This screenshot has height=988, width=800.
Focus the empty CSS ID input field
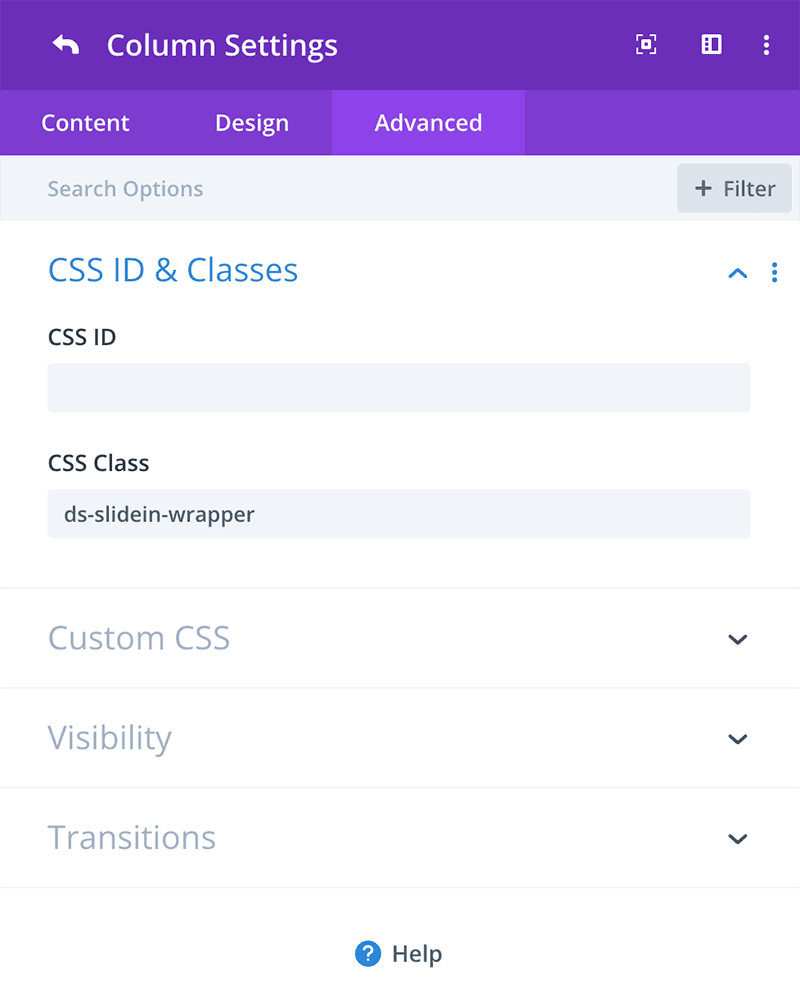(399, 388)
